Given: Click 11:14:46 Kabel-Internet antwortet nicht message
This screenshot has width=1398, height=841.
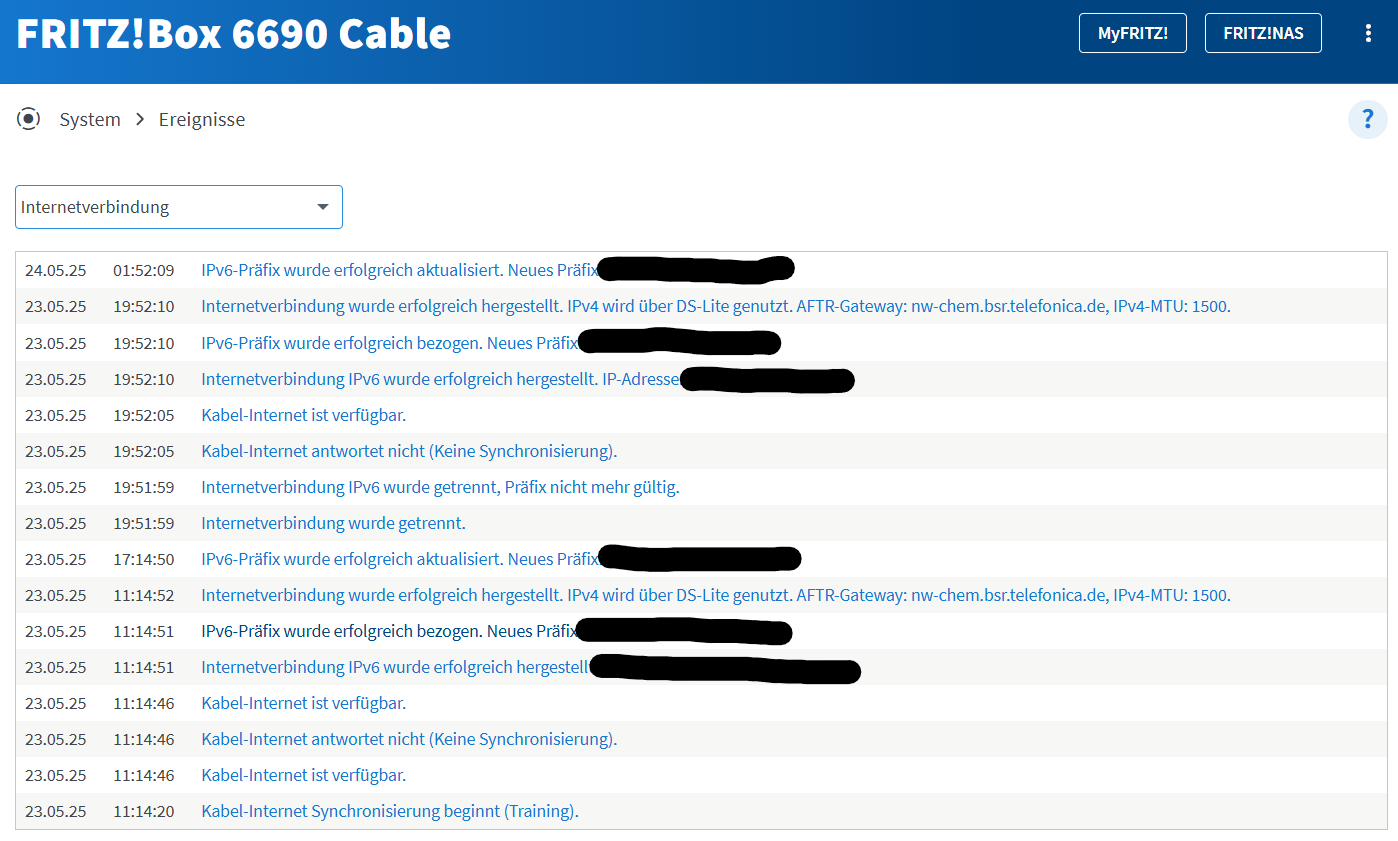Looking at the screenshot, I should click(409, 739).
